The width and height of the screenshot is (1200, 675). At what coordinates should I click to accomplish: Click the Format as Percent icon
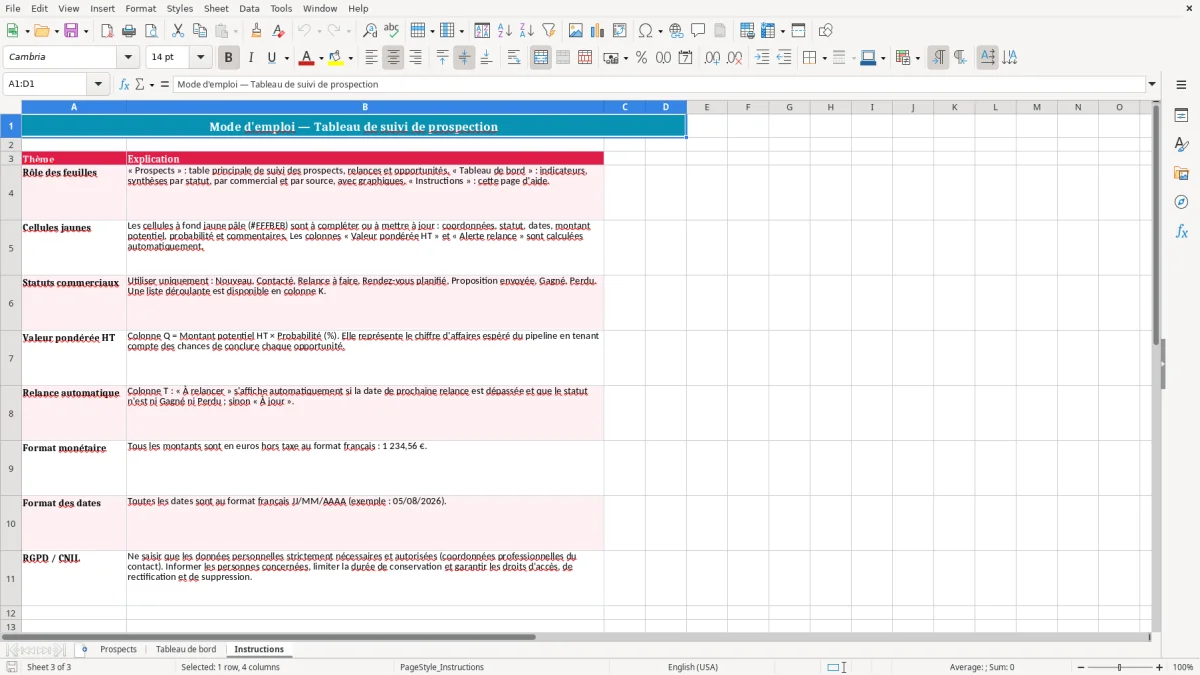pyautogui.click(x=641, y=58)
